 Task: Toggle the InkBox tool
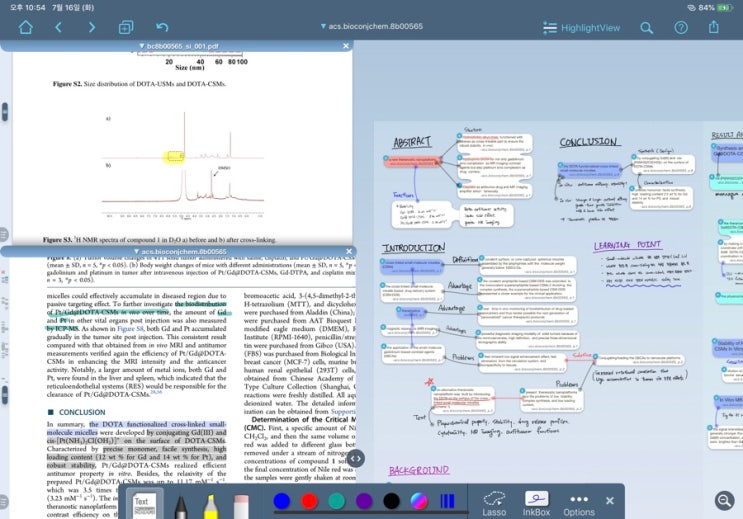(536, 503)
